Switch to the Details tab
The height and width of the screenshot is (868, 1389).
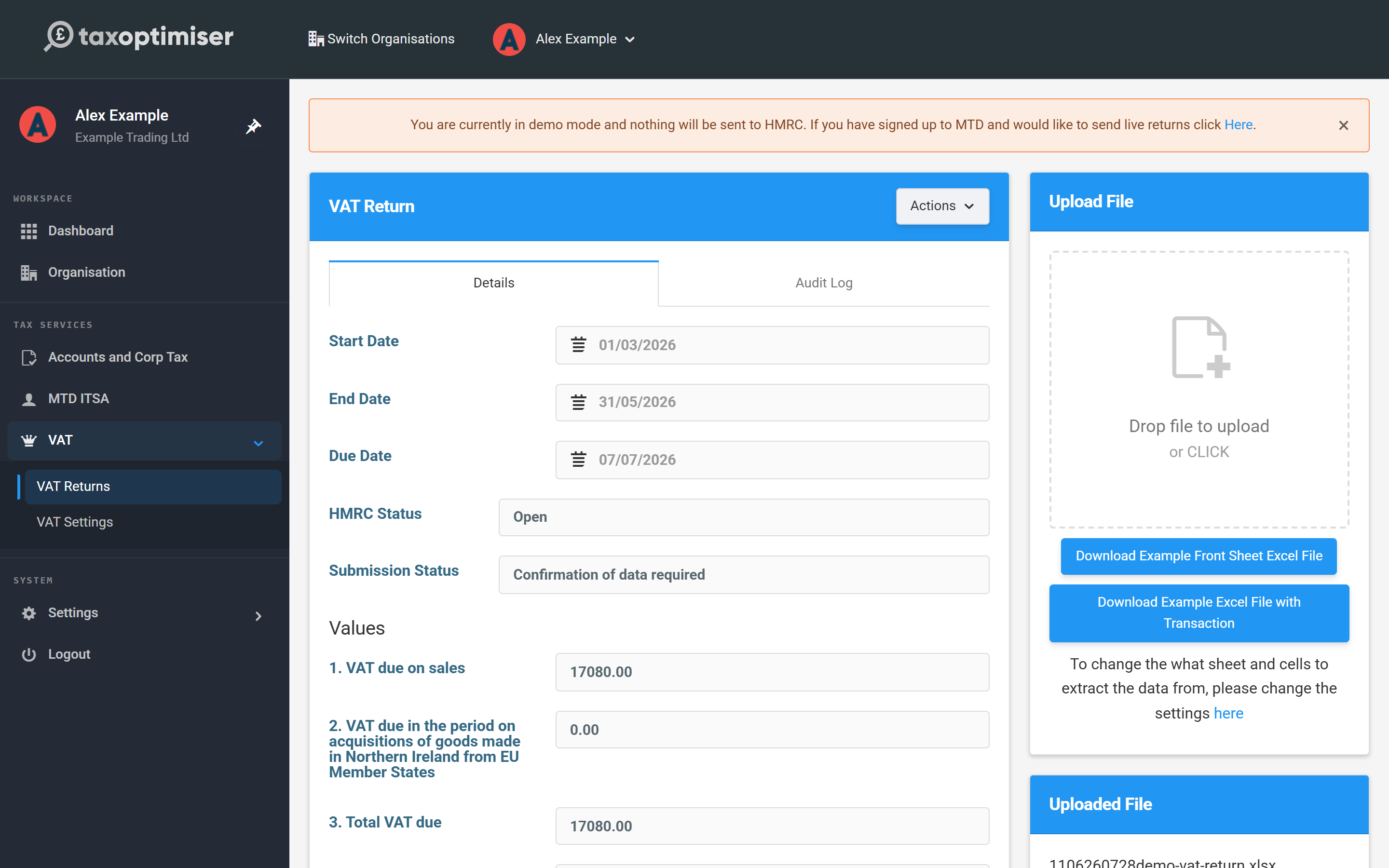[x=493, y=283]
